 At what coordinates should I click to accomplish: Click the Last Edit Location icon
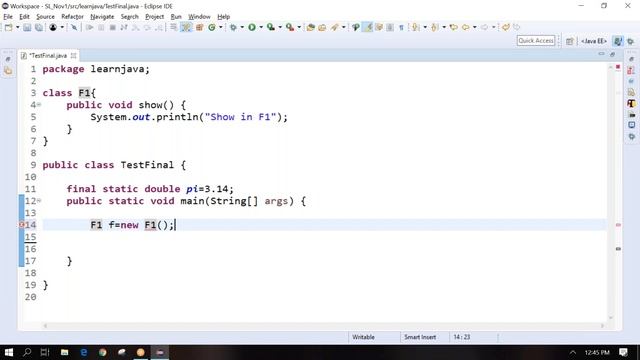point(453,27)
